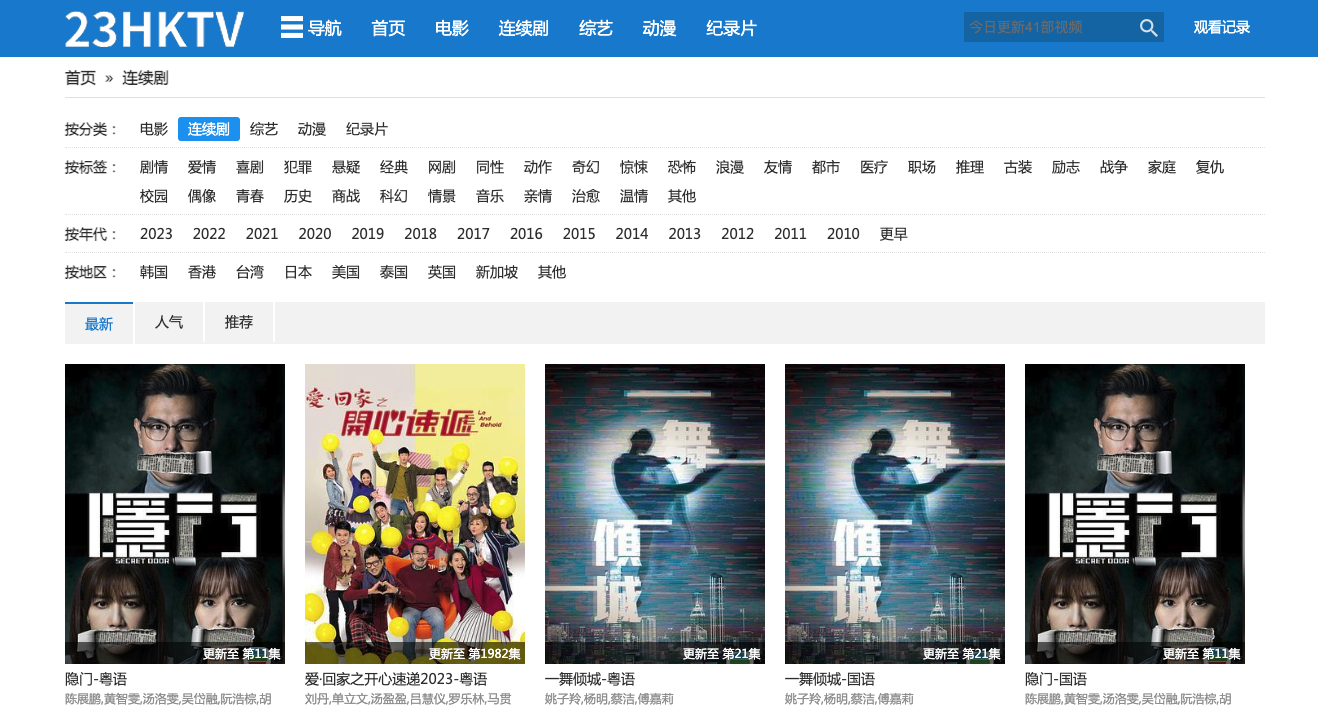Image resolution: width=1318 pixels, height=717 pixels.
Task: Click the search magnifier icon
Action: [x=1148, y=28]
